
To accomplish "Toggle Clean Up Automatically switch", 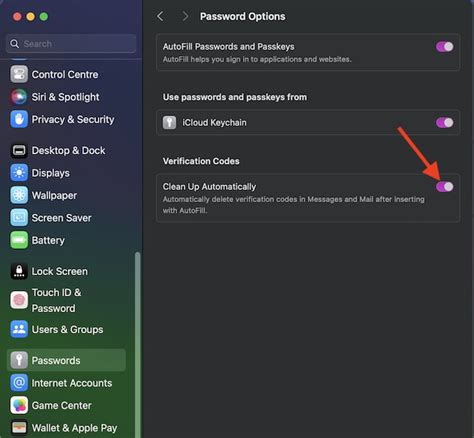I will point(445,187).
